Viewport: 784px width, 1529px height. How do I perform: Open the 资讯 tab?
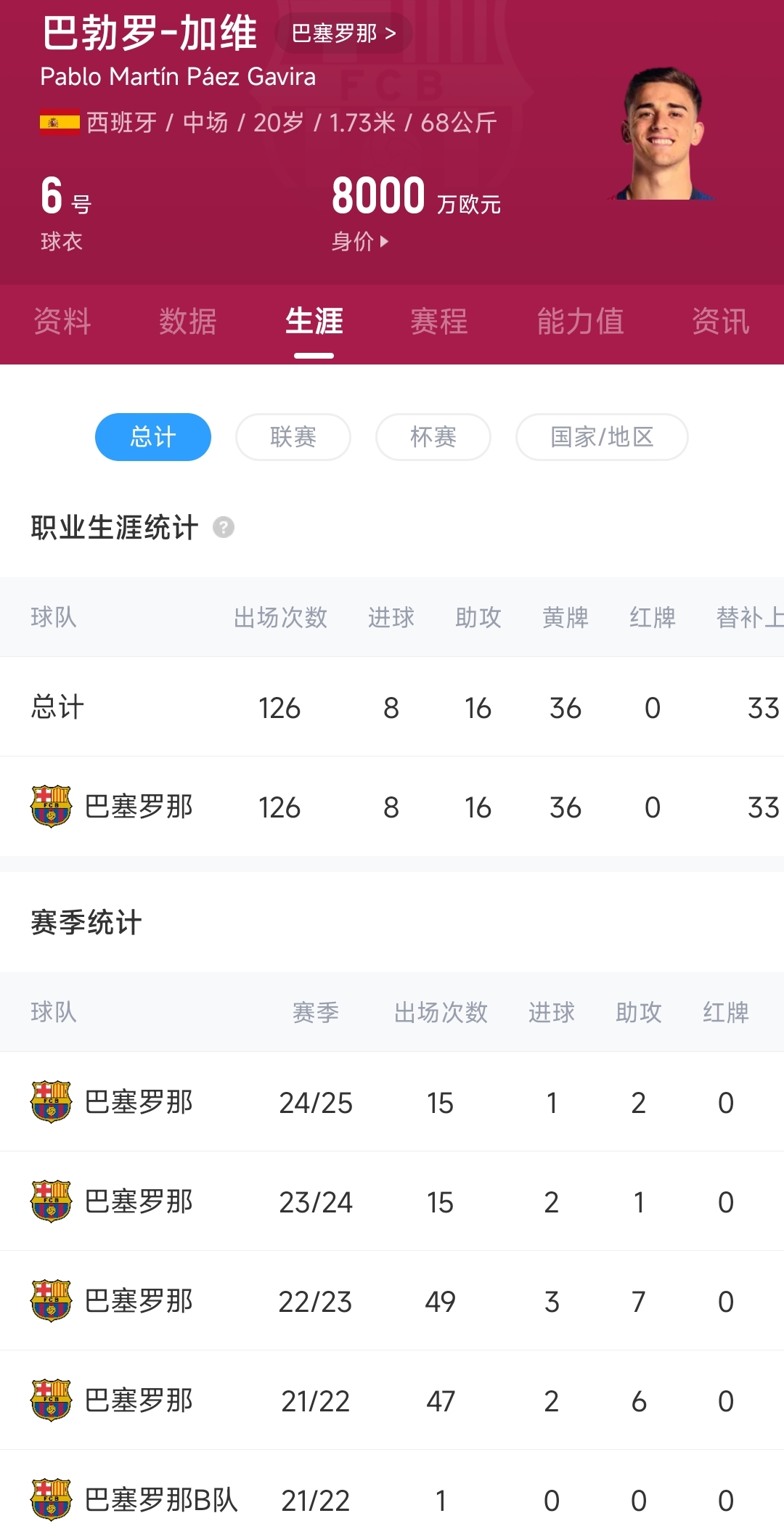pyautogui.click(x=720, y=322)
